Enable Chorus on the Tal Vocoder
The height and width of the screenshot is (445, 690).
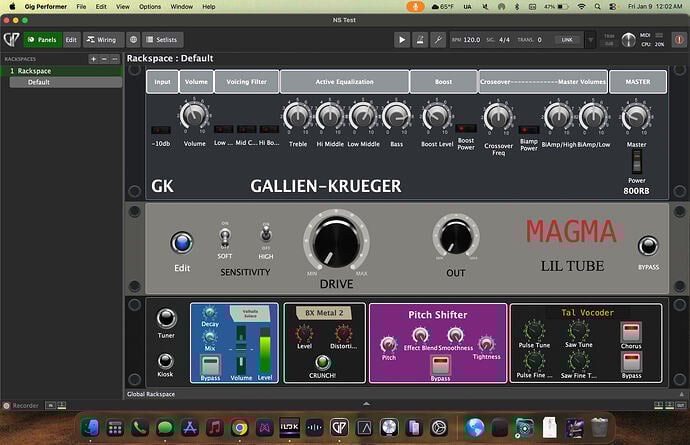[x=631, y=333]
